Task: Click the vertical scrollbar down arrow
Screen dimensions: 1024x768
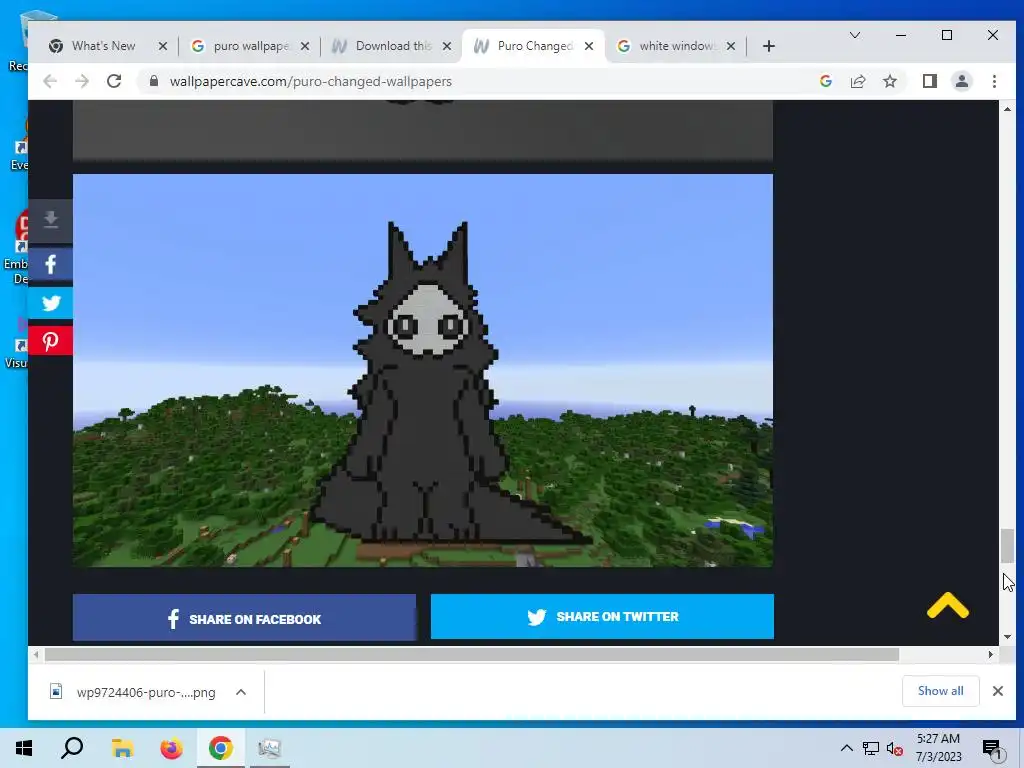Action: point(1007,637)
